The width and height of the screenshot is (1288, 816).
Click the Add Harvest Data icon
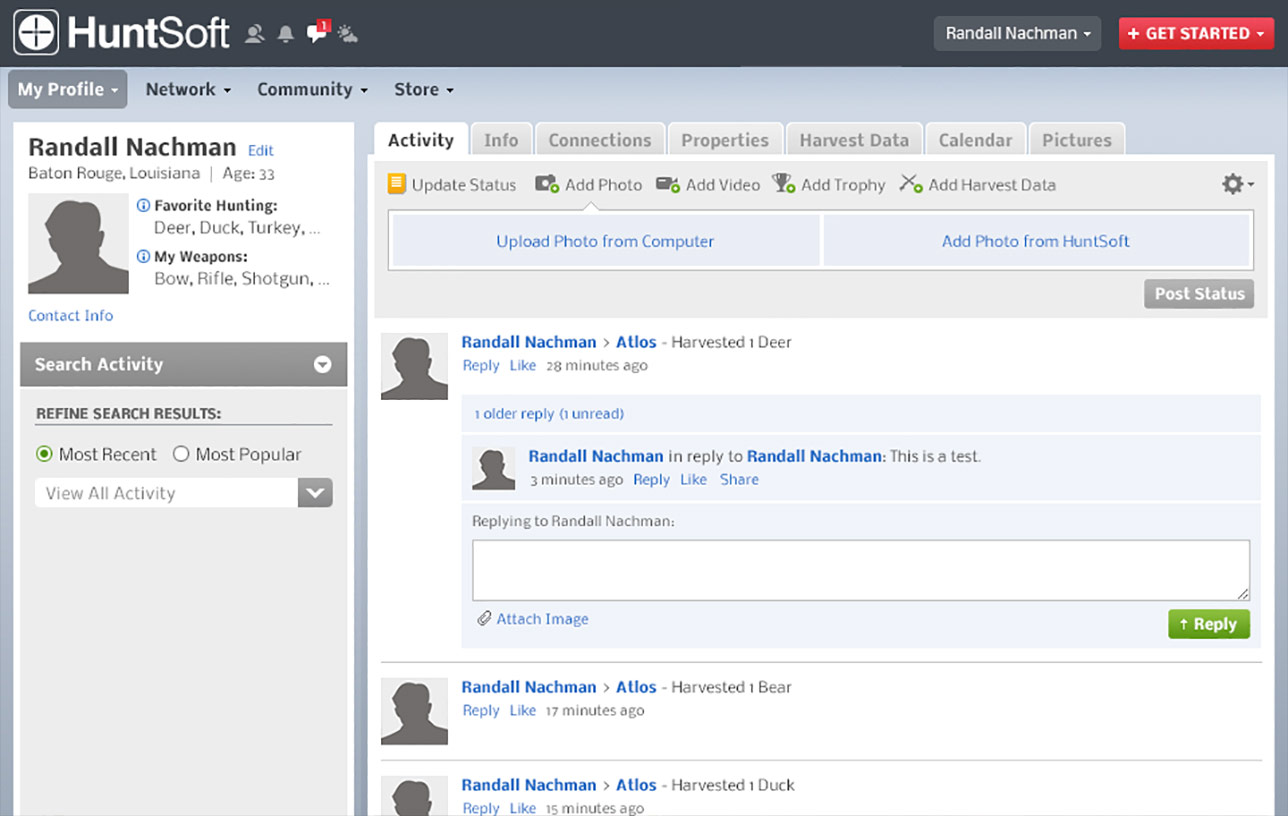coord(910,184)
